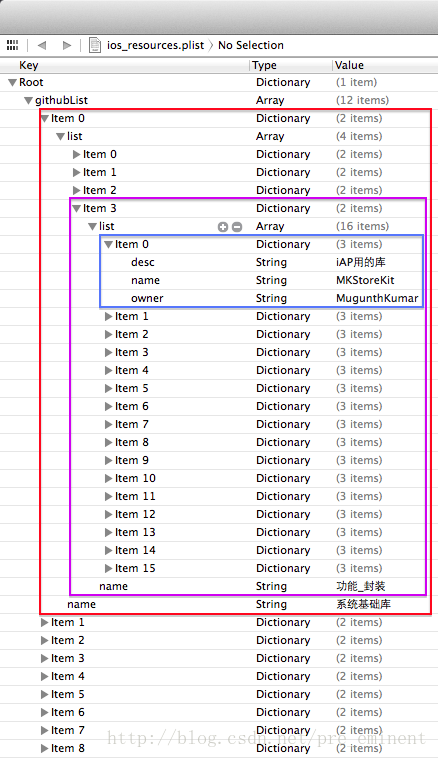
Task: Click No Selection in the jump bar
Action: [251, 45]
